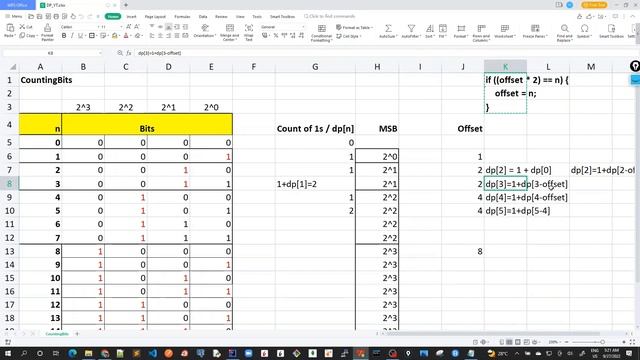640x360 pixels.
Task: Click the AutoSum sigma icon
Action: coord(388,28)
